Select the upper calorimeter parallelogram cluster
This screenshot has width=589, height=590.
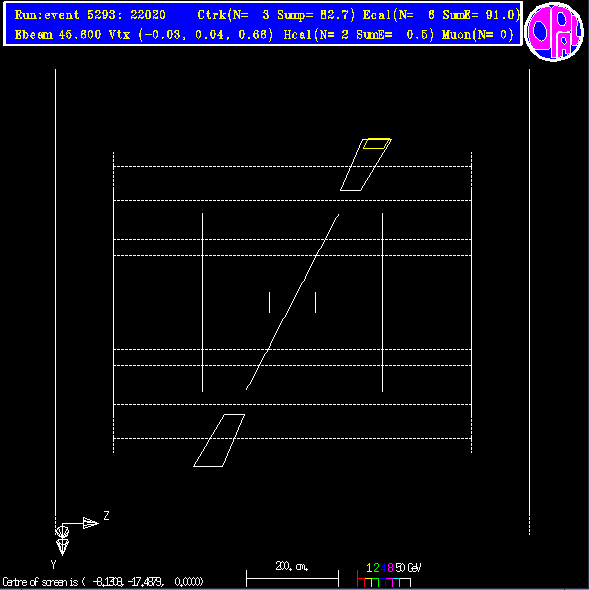click(x=366, y=165)
